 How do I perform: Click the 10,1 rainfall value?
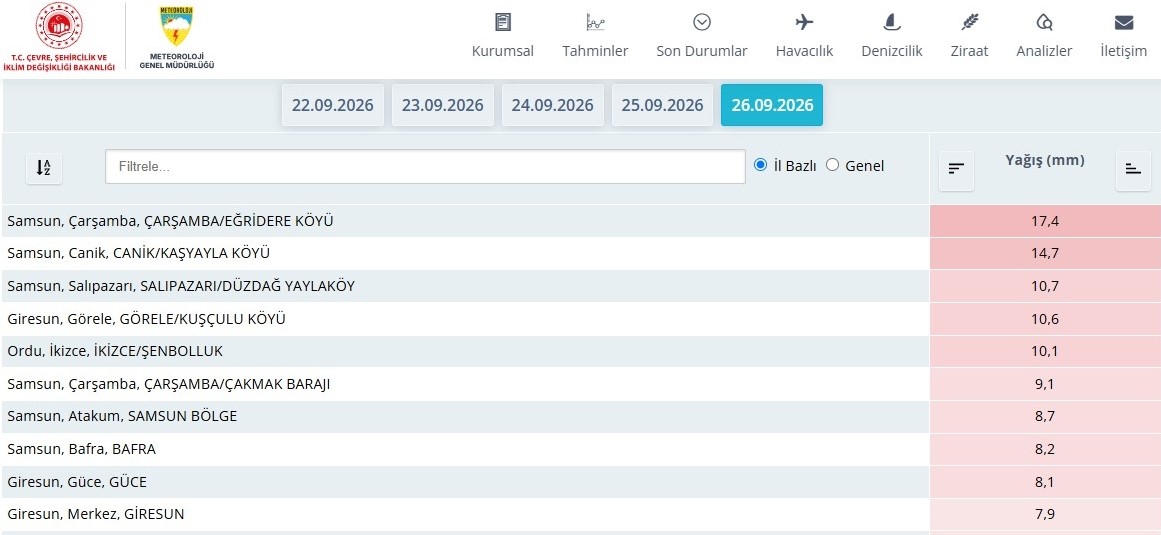[1045, 351]
